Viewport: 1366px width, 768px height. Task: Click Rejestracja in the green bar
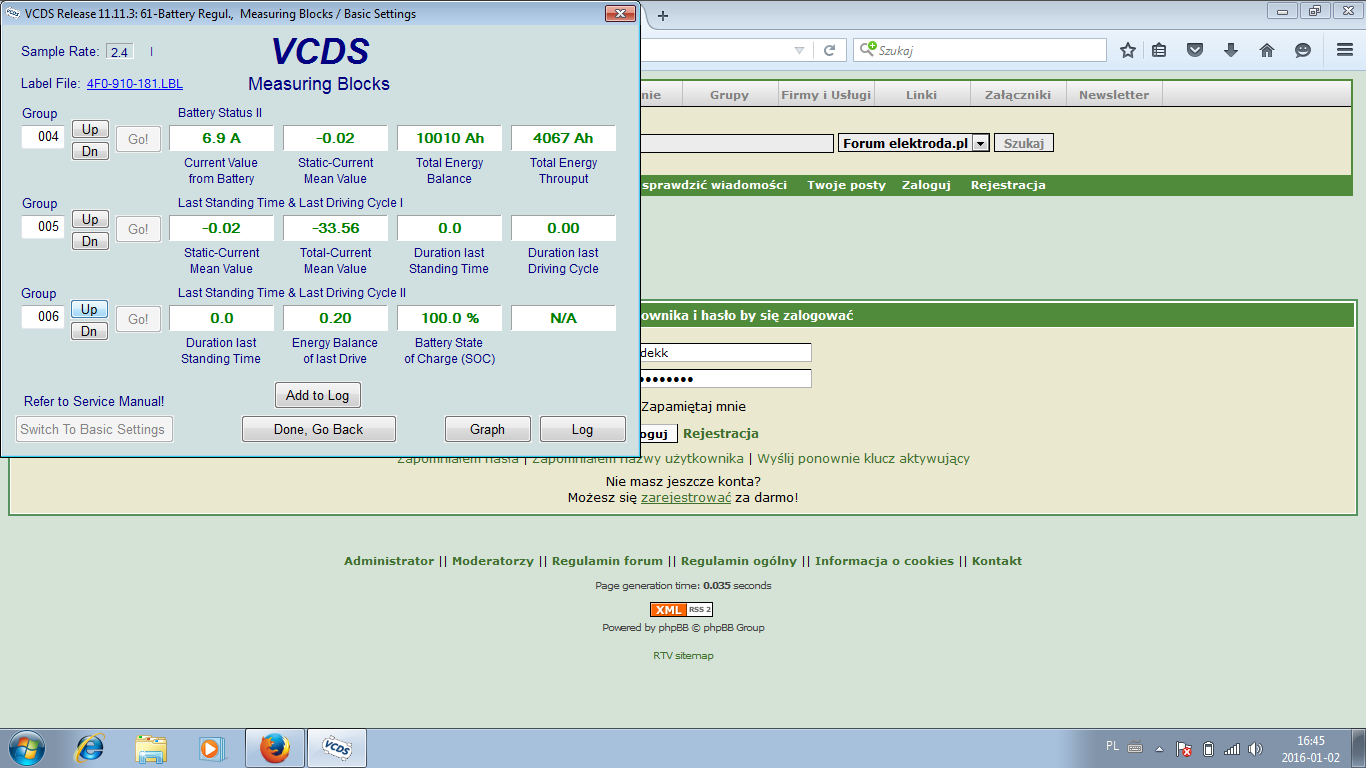coord(1008,185)
